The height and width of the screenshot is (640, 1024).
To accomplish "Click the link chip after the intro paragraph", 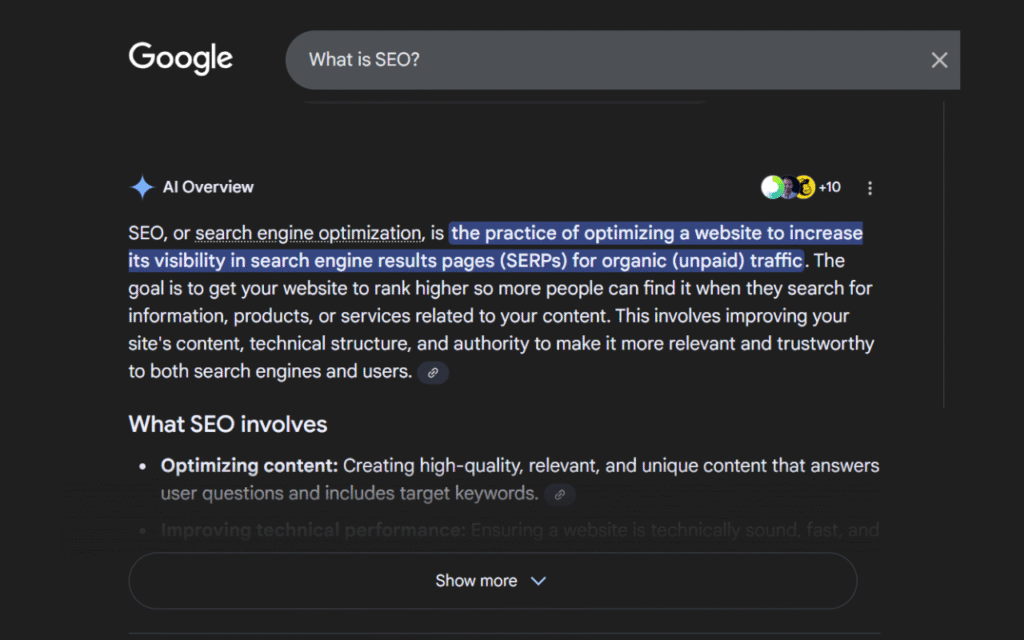I will [433, 372].
